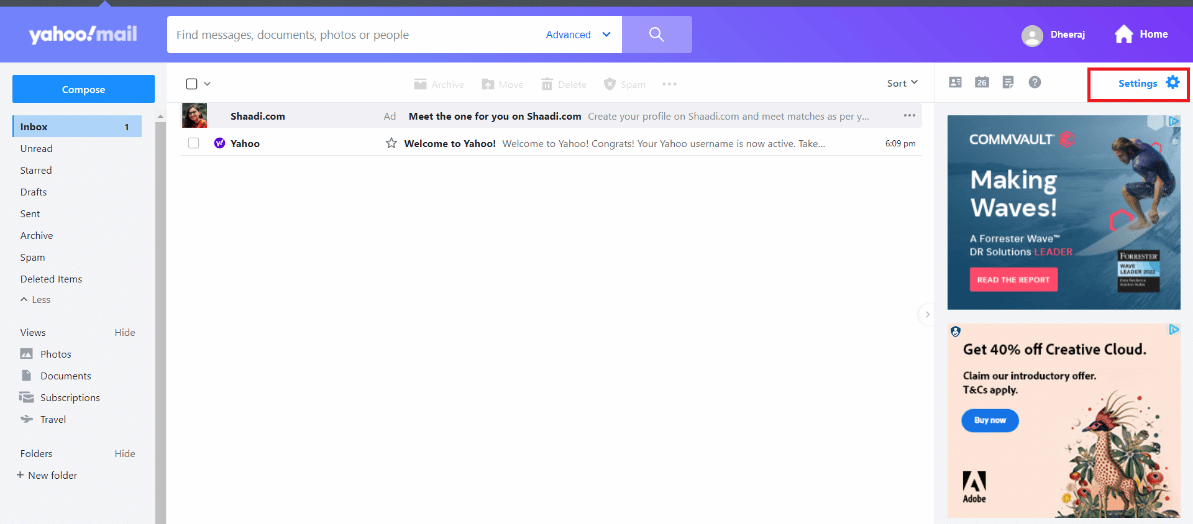Click the magnifier search button

(657, 34)
